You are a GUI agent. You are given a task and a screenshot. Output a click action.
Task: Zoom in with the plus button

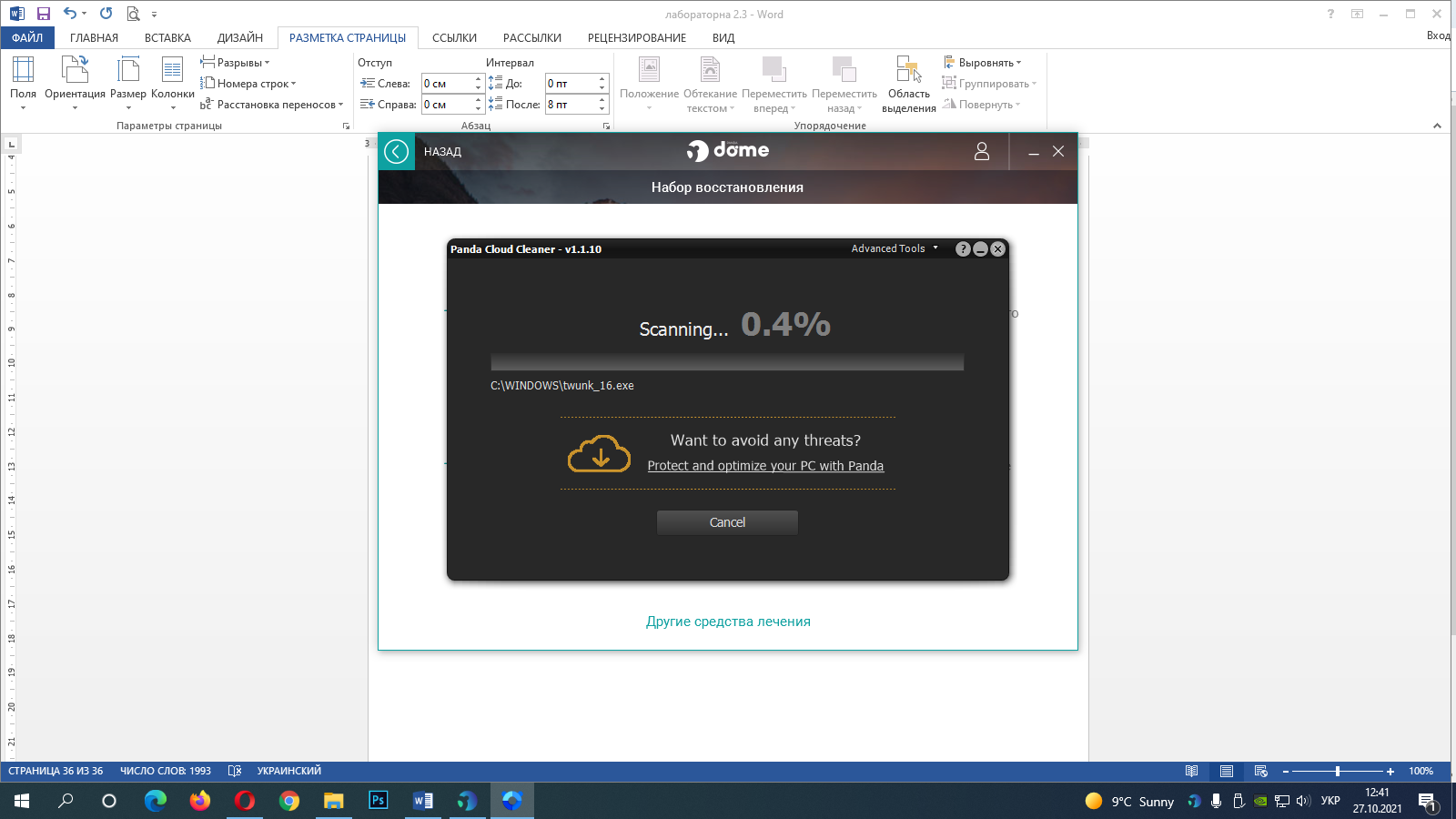coord(1390,771)
